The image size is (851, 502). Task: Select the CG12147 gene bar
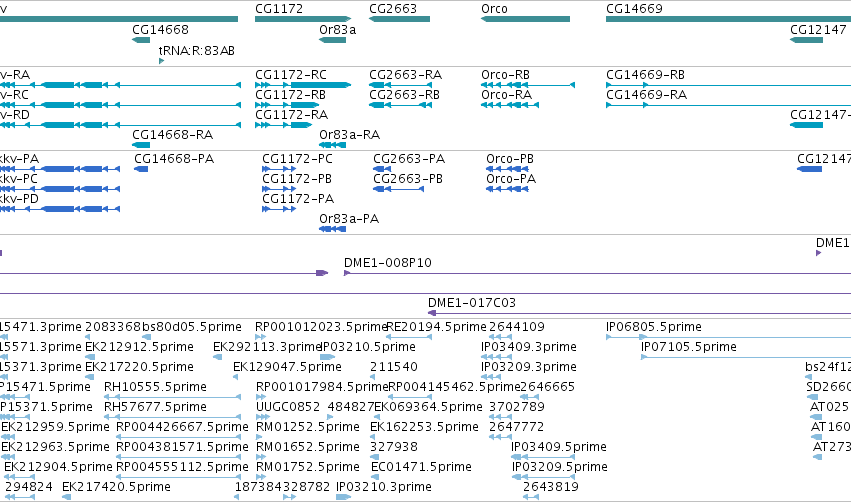(806, 40)
